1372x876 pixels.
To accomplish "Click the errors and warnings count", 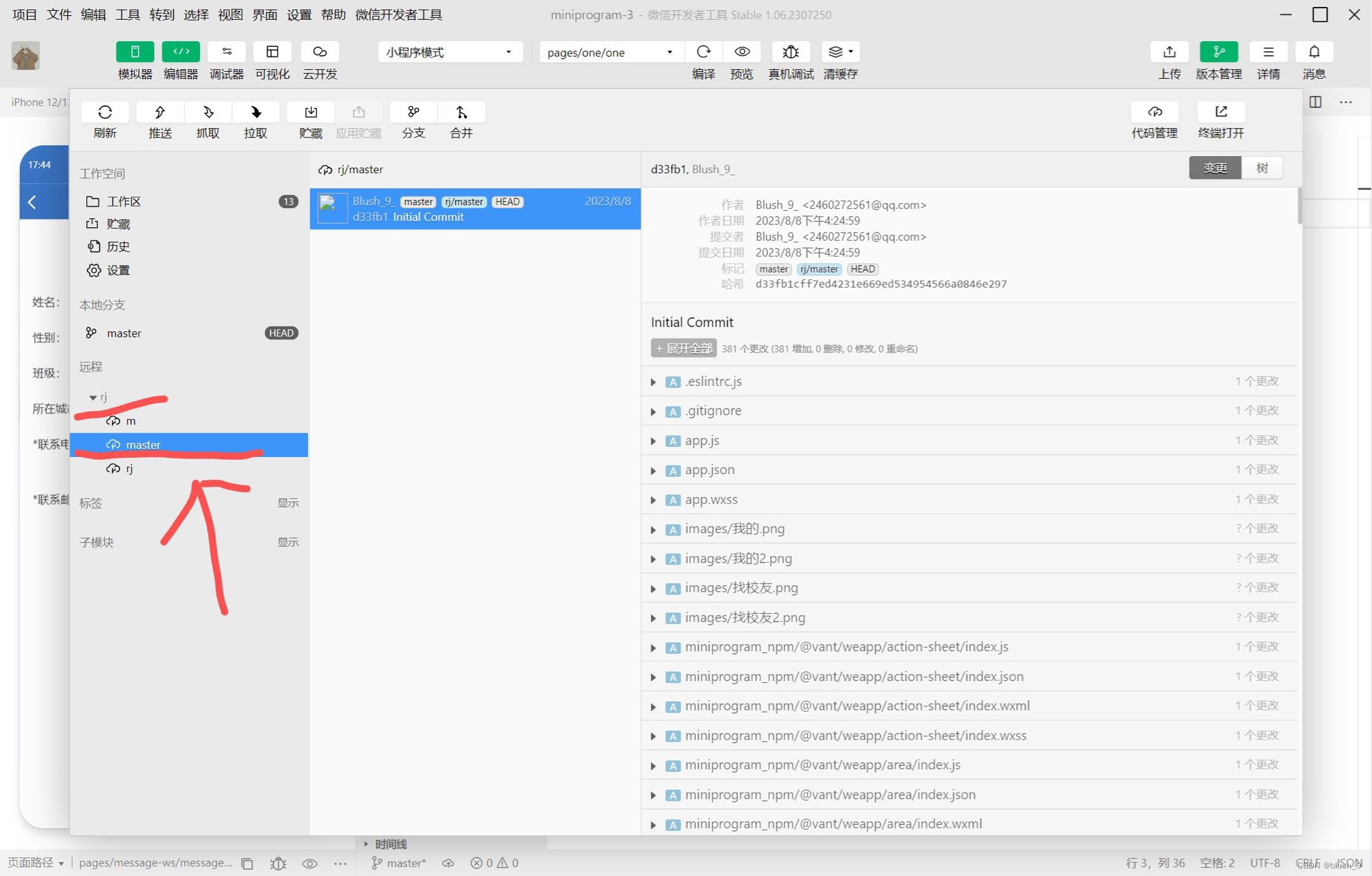I will tap(494, 863).
